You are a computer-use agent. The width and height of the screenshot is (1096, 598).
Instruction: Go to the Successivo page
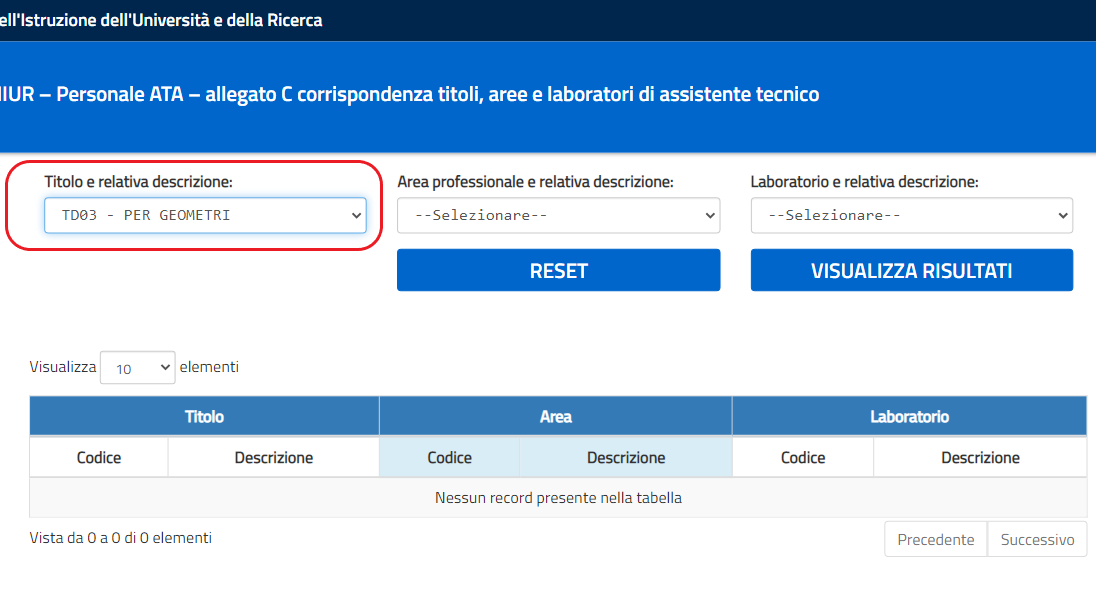tap(1037, 539)
